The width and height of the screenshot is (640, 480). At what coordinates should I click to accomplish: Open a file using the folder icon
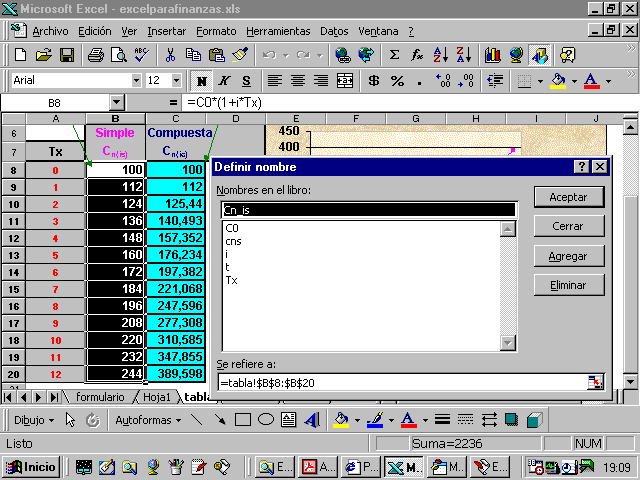(44, 55)
